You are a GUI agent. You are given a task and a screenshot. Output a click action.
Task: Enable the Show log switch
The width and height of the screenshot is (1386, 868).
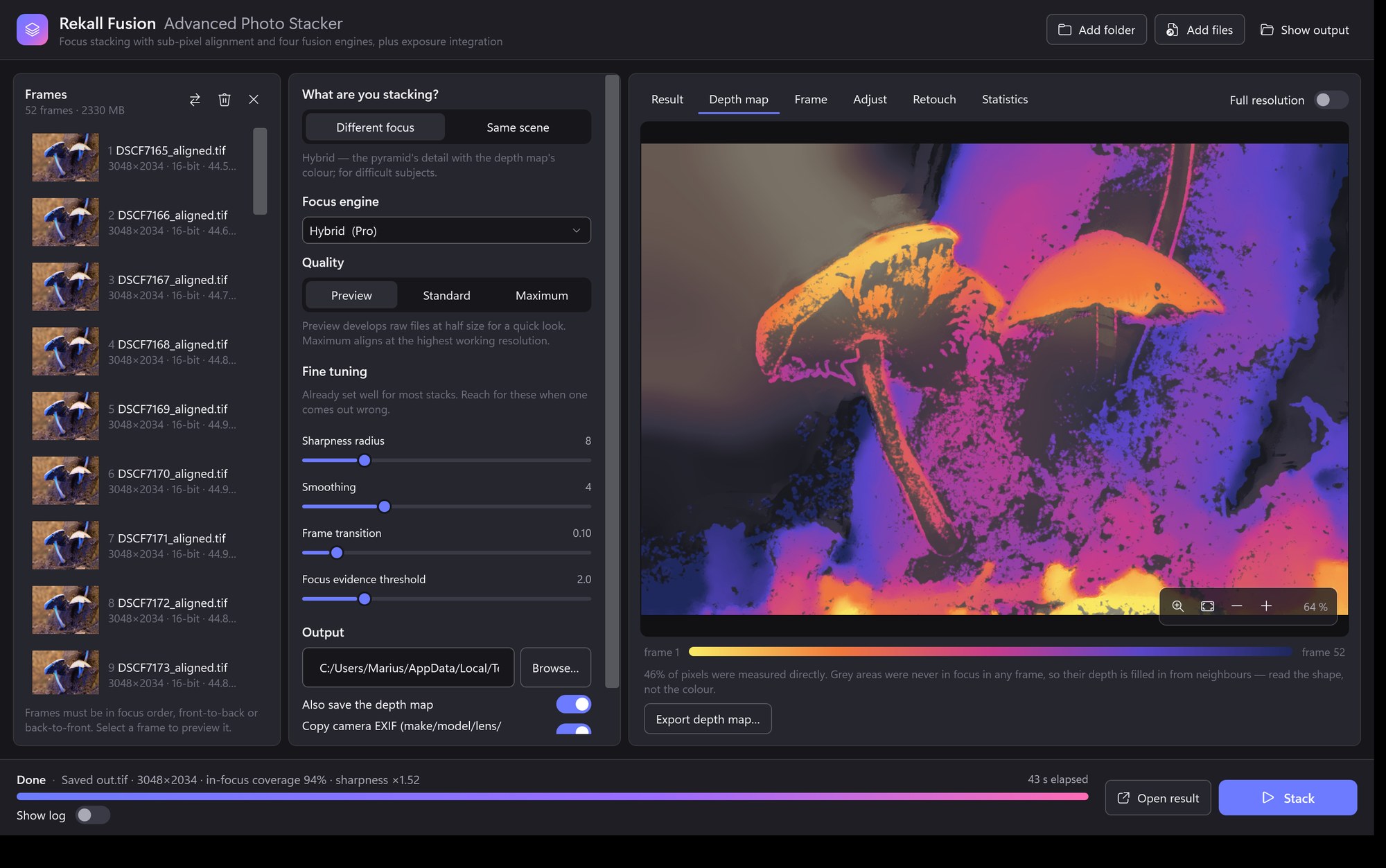tap(92, 815)
